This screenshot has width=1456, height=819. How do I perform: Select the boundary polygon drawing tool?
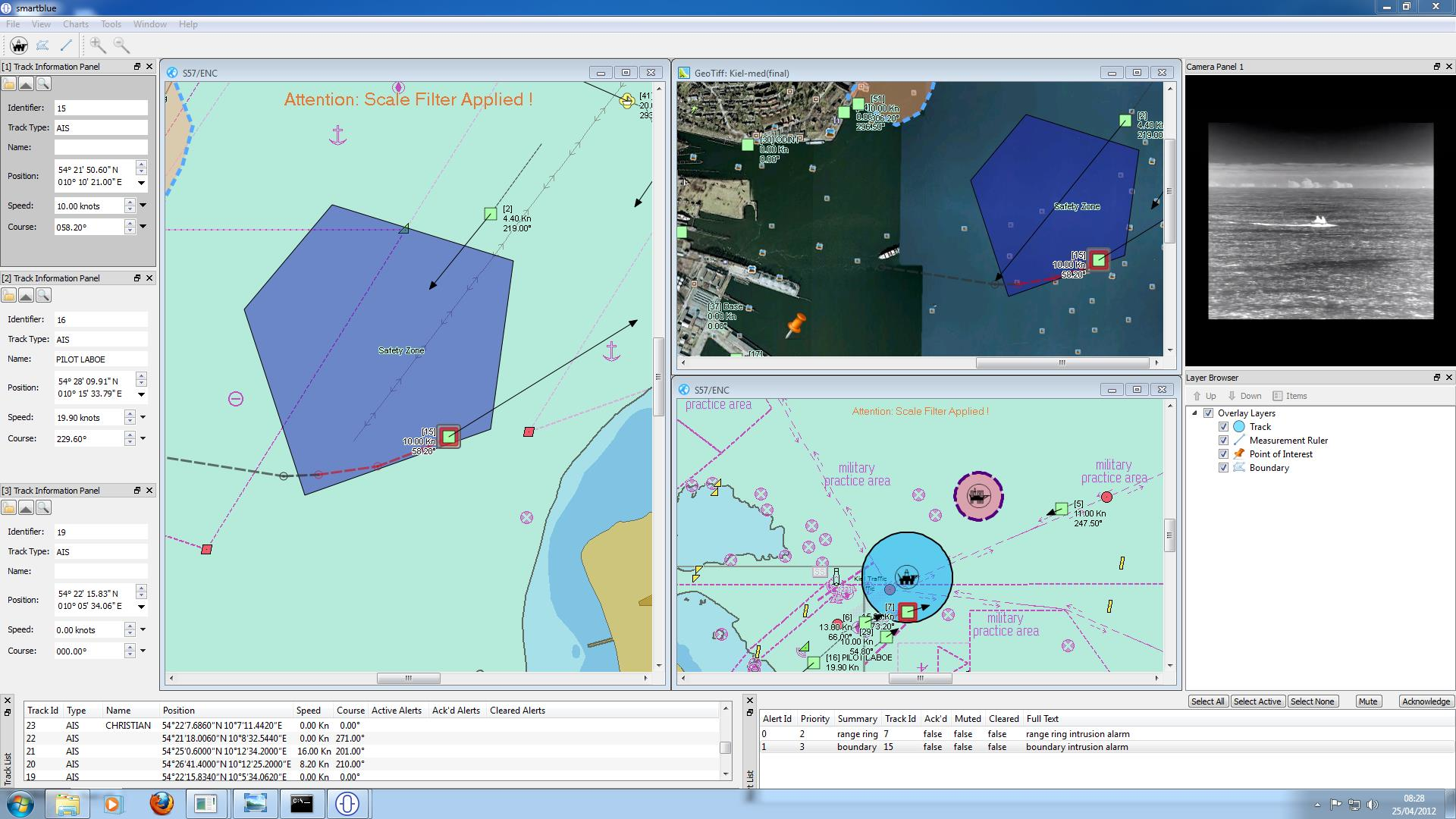pyautogui.click(x=42, y=45)
